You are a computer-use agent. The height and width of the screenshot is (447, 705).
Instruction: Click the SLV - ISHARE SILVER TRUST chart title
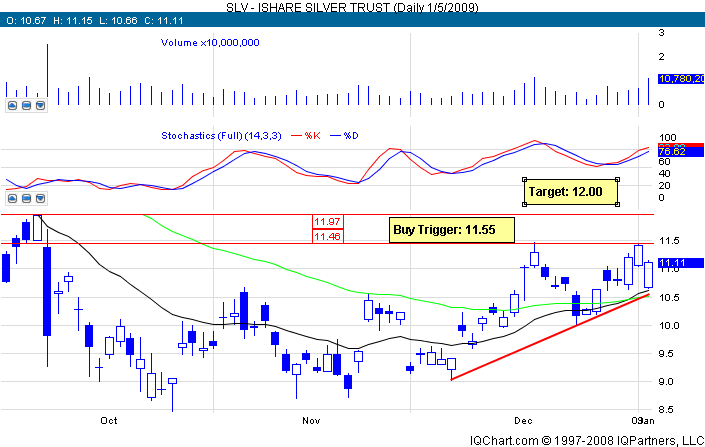click(352, 7)
